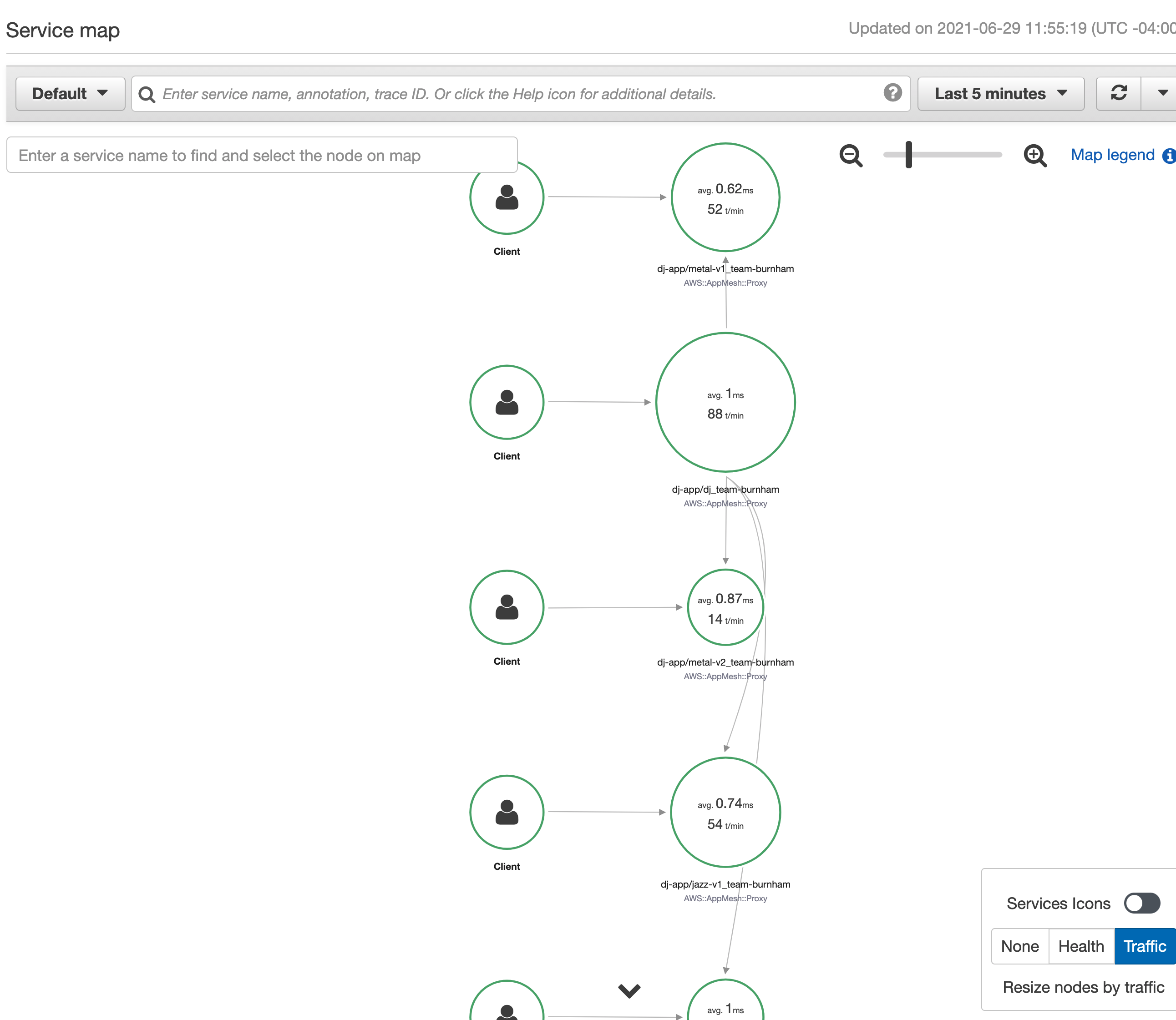Click the dj-app/jazz-v1_team-burnham label
This screenshot has height=1020, width=1176.
(x=725, y=884)
